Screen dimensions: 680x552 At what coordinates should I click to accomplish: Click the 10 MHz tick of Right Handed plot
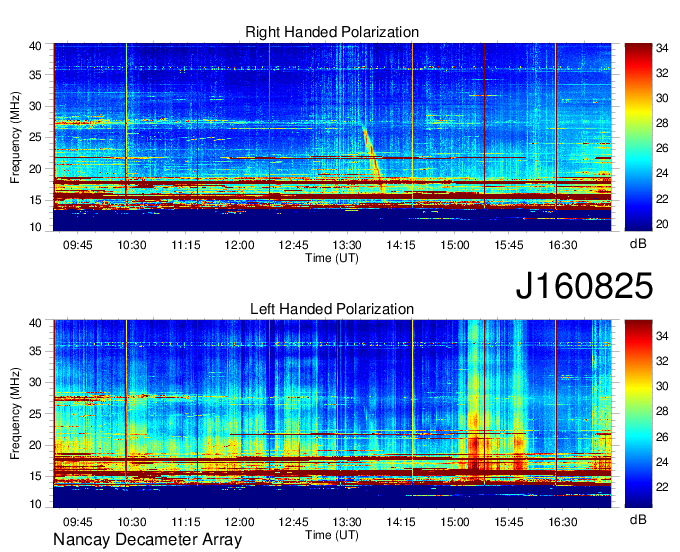pyautogui.click(x=35, y=227)
